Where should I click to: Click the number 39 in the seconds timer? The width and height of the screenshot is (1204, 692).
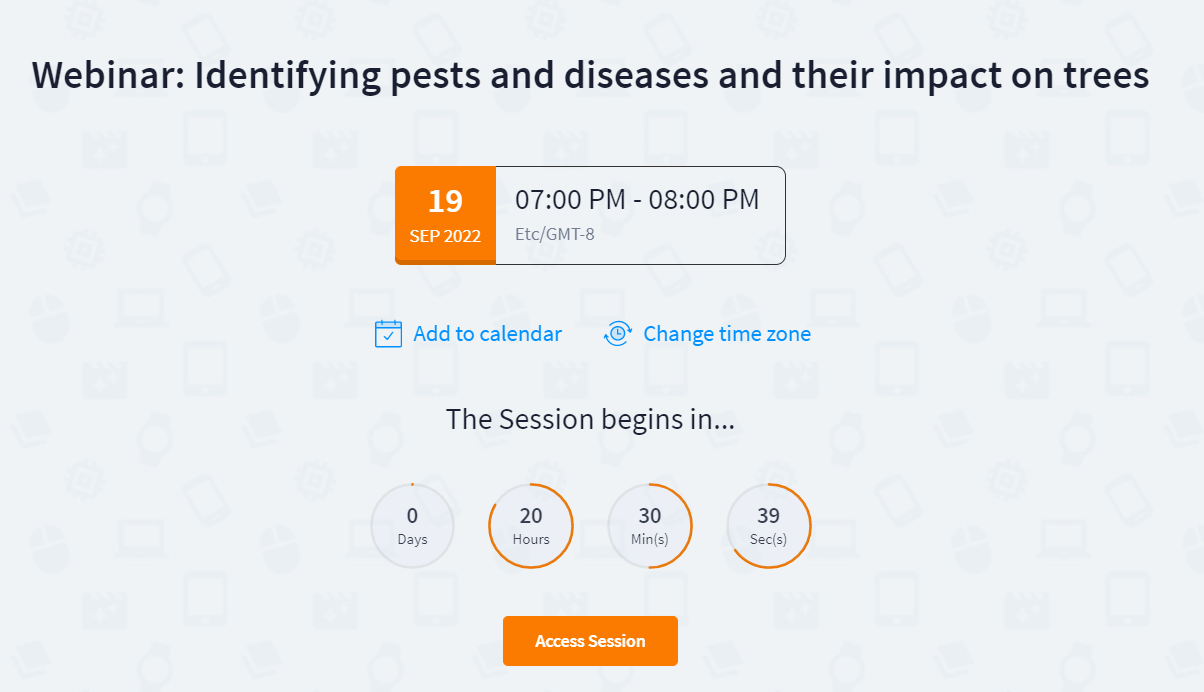tap(768, 516)
